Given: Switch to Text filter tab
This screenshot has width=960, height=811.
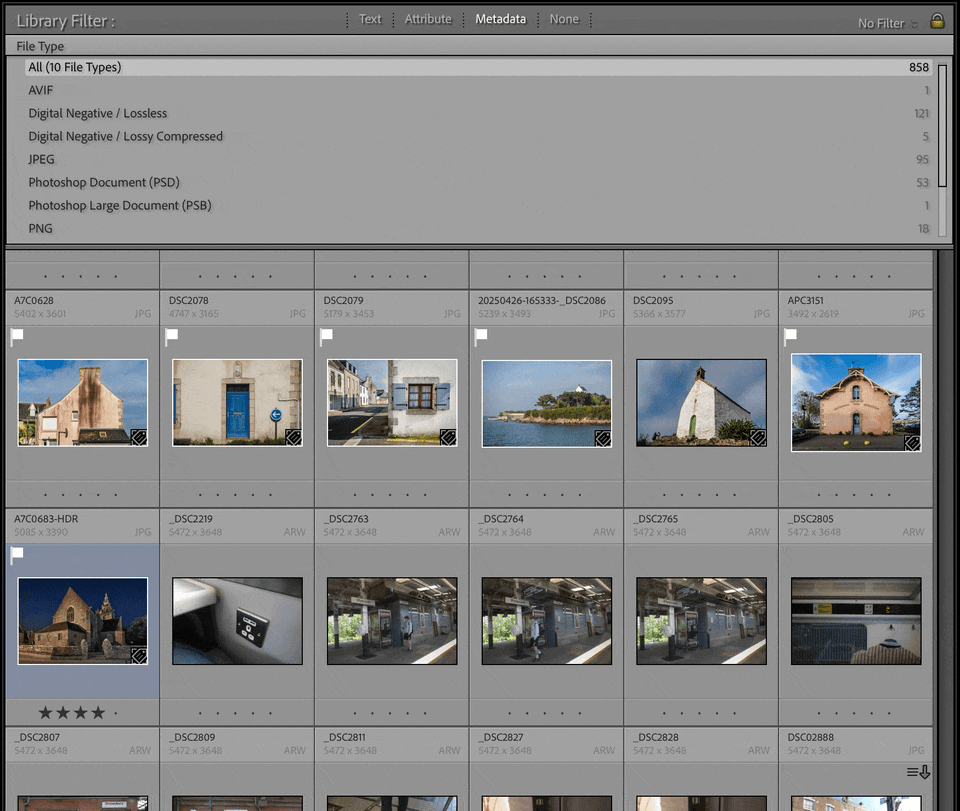Looking at the screenshot, I should coord(370,19).
